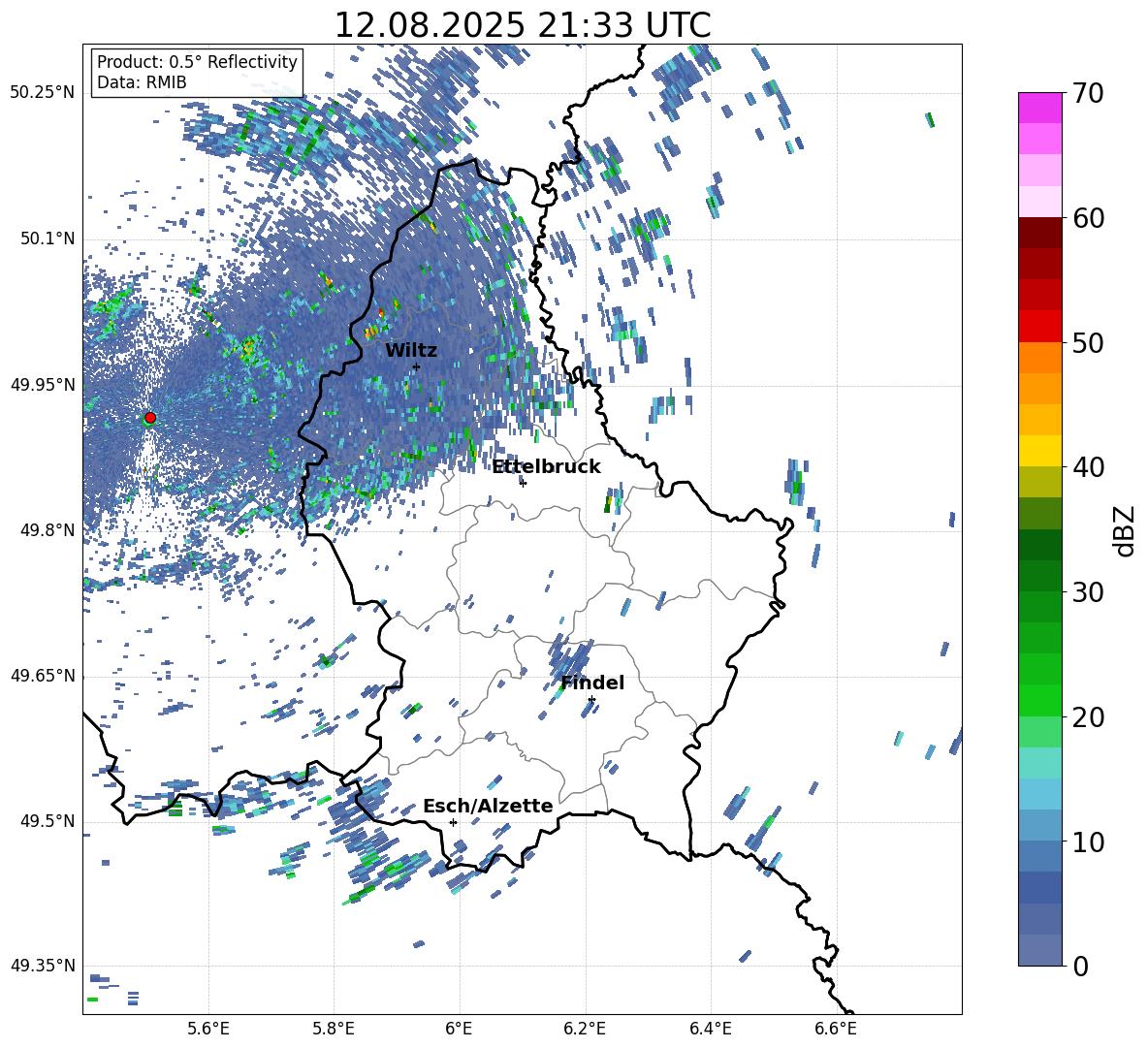The image size is (1148, 1048).
Task: Click the 49.95°N latitude label
Action: tap(43, 385)
